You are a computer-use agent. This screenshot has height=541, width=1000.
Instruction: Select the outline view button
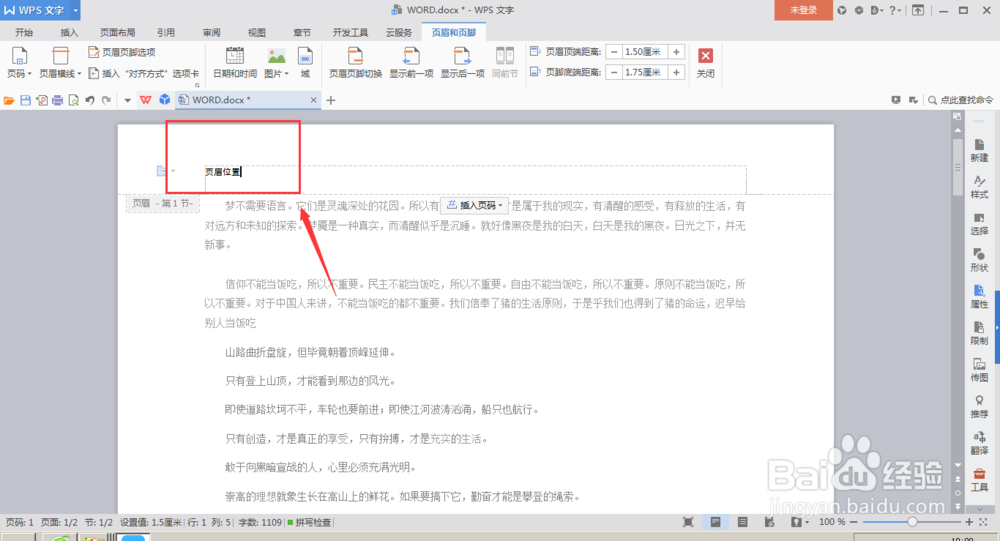click(742, 522)
